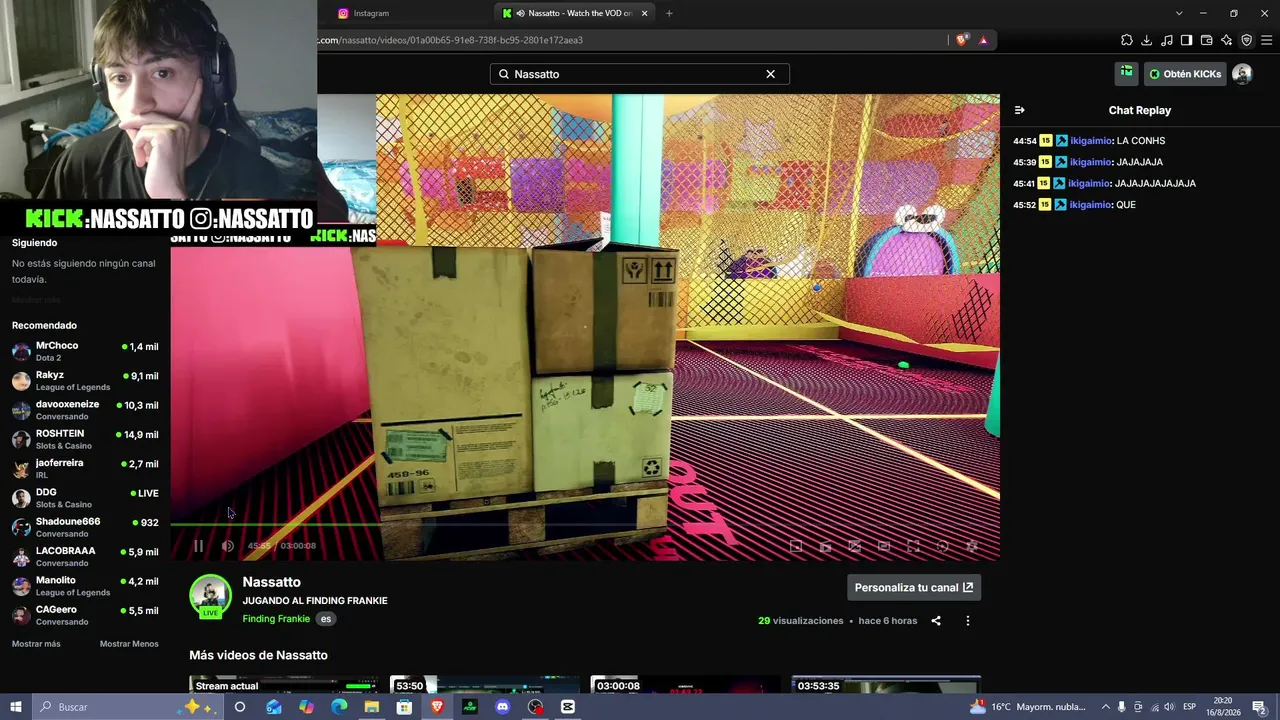Open the Kick shop chest icon
The width and height of the screenshot is (1280, 720).
(1127, 73)
